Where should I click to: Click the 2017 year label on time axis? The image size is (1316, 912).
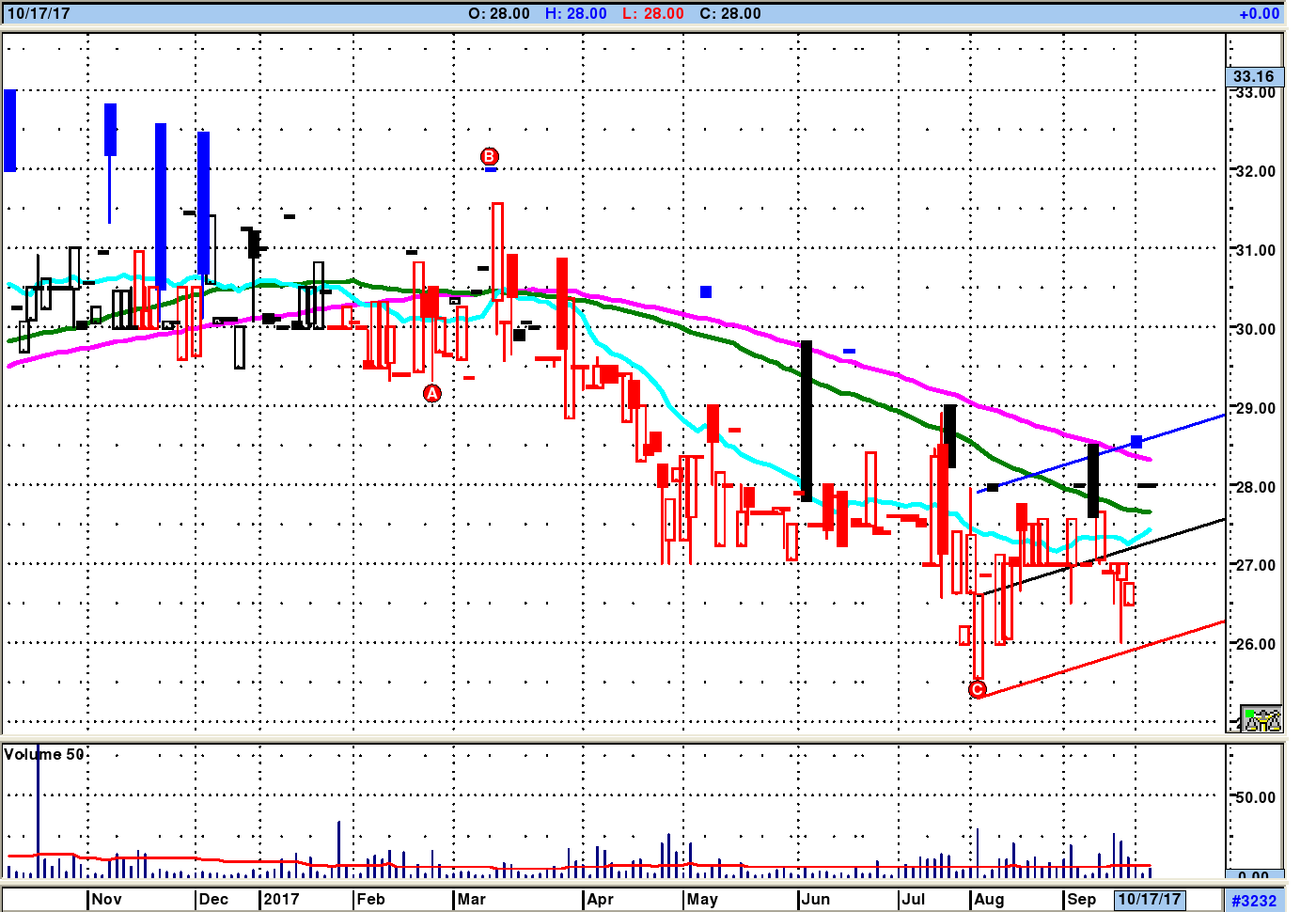click(281, 899)
